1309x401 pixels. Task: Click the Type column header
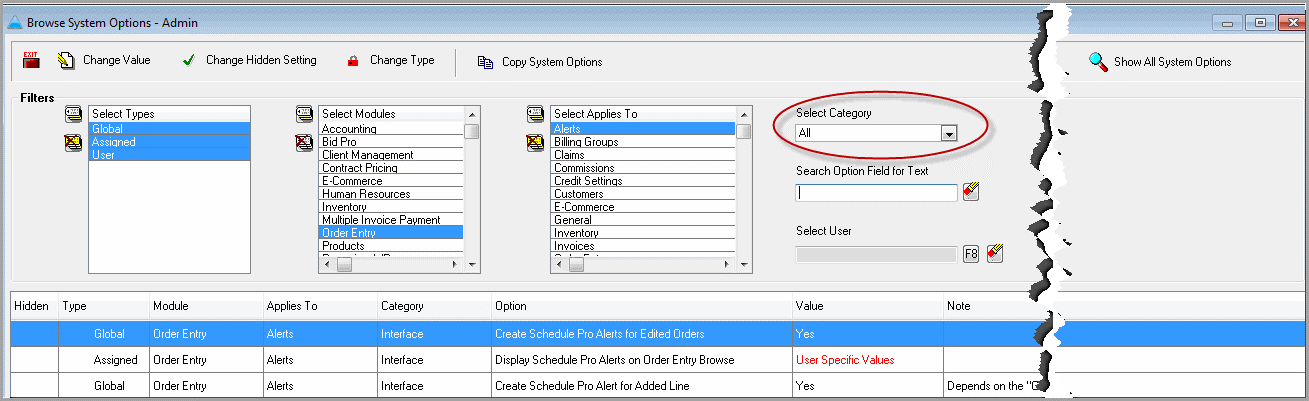click(x=102, y=306)
